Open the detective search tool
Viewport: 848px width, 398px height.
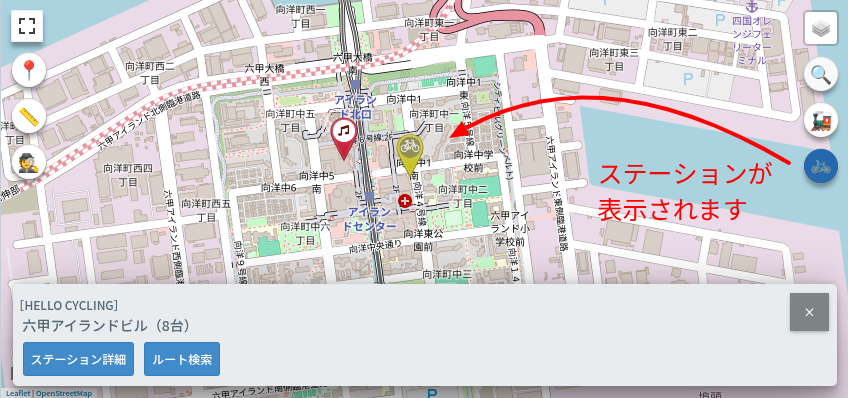pos(29,162)
